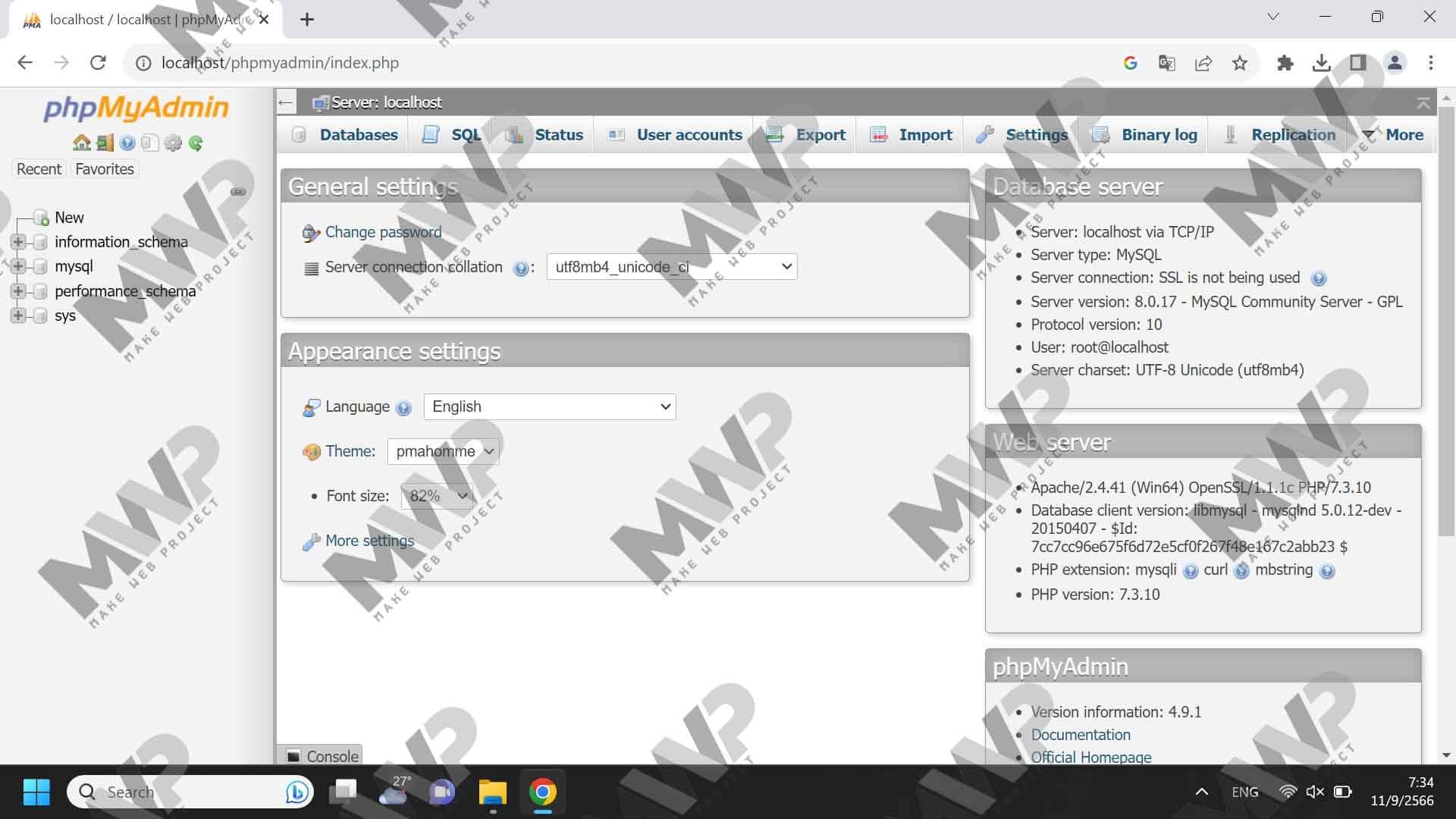Click the Windows taskbar Search box
The height and width of the screenshot is (819, 1456).
[x=190, y=792]
